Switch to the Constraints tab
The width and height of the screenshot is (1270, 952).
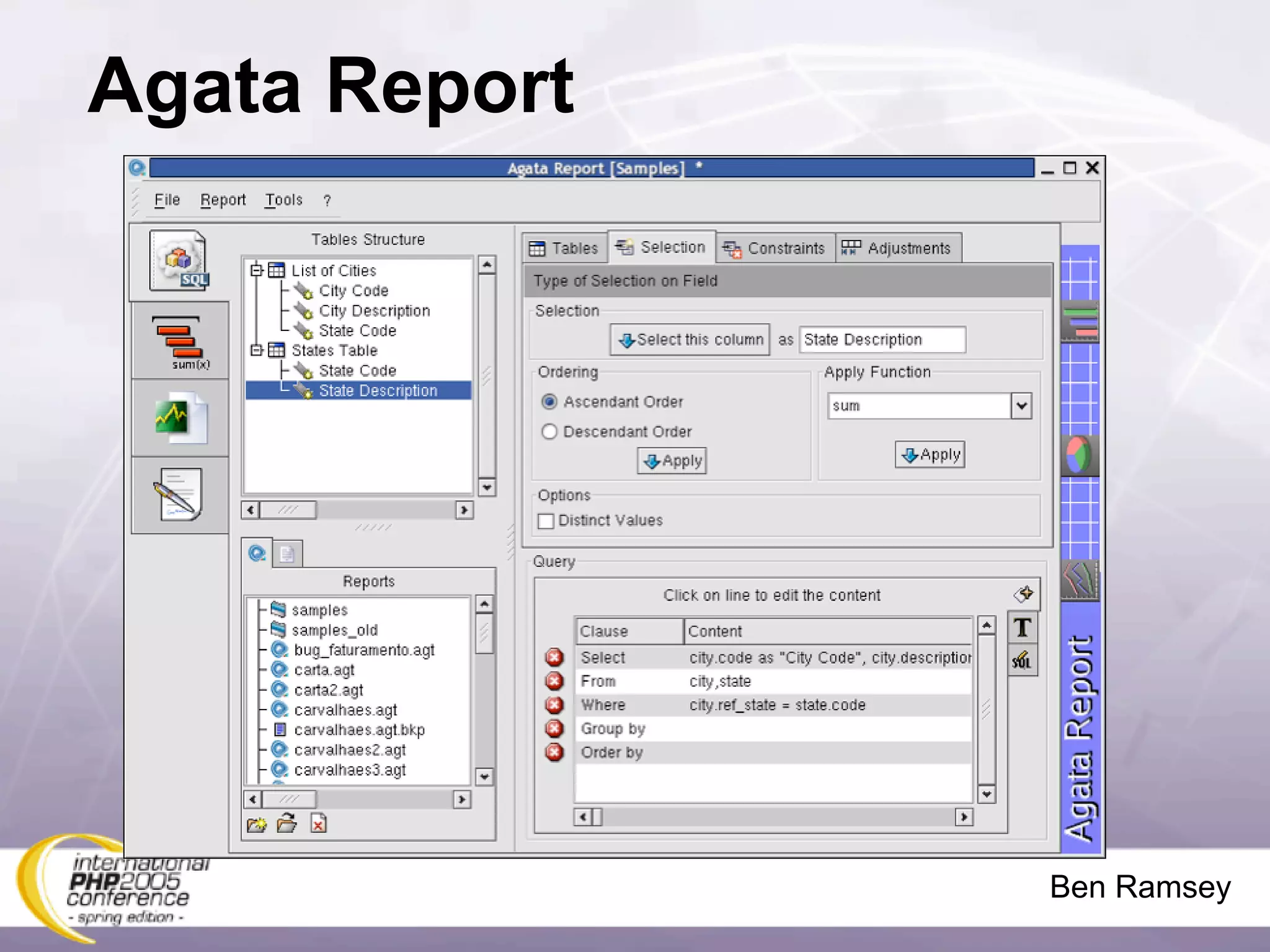775,248
